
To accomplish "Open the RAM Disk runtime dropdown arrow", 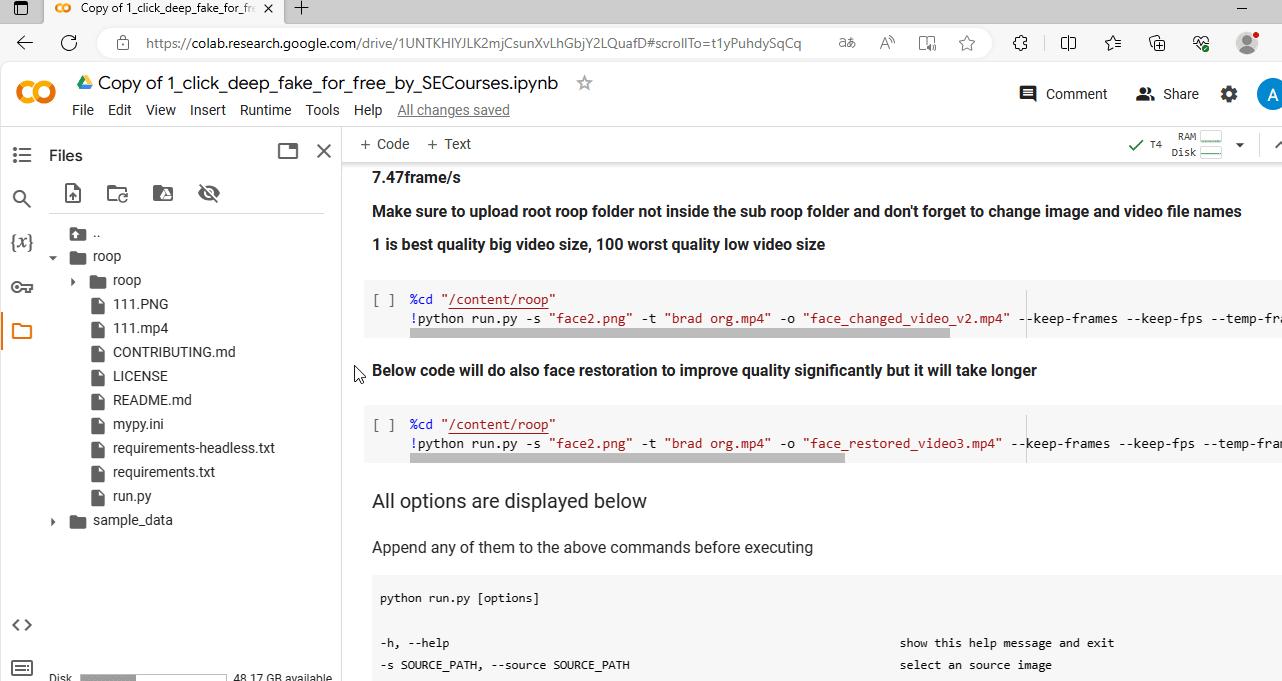I will 1240,145.
